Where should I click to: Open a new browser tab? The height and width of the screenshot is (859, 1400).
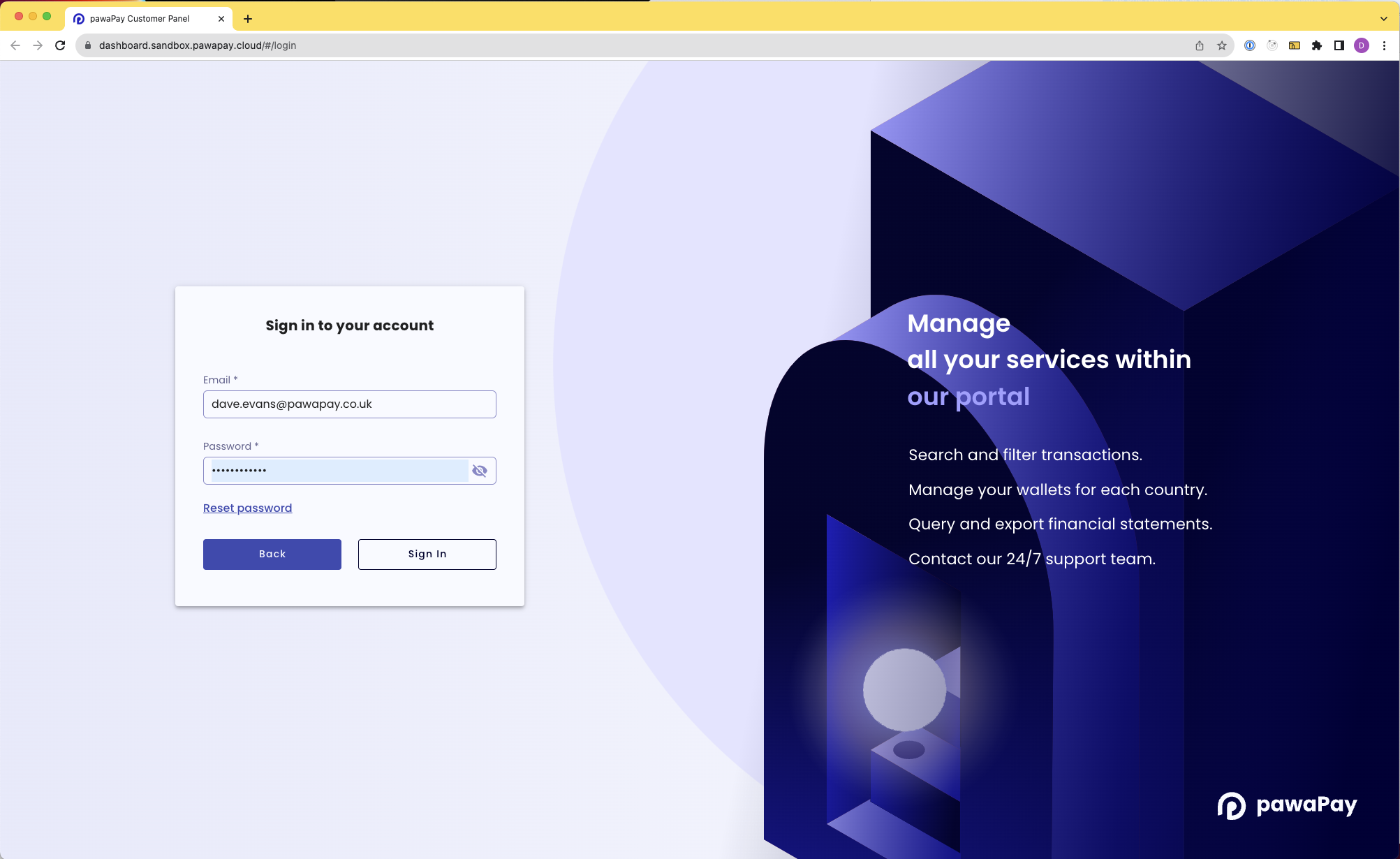[248, 19]
